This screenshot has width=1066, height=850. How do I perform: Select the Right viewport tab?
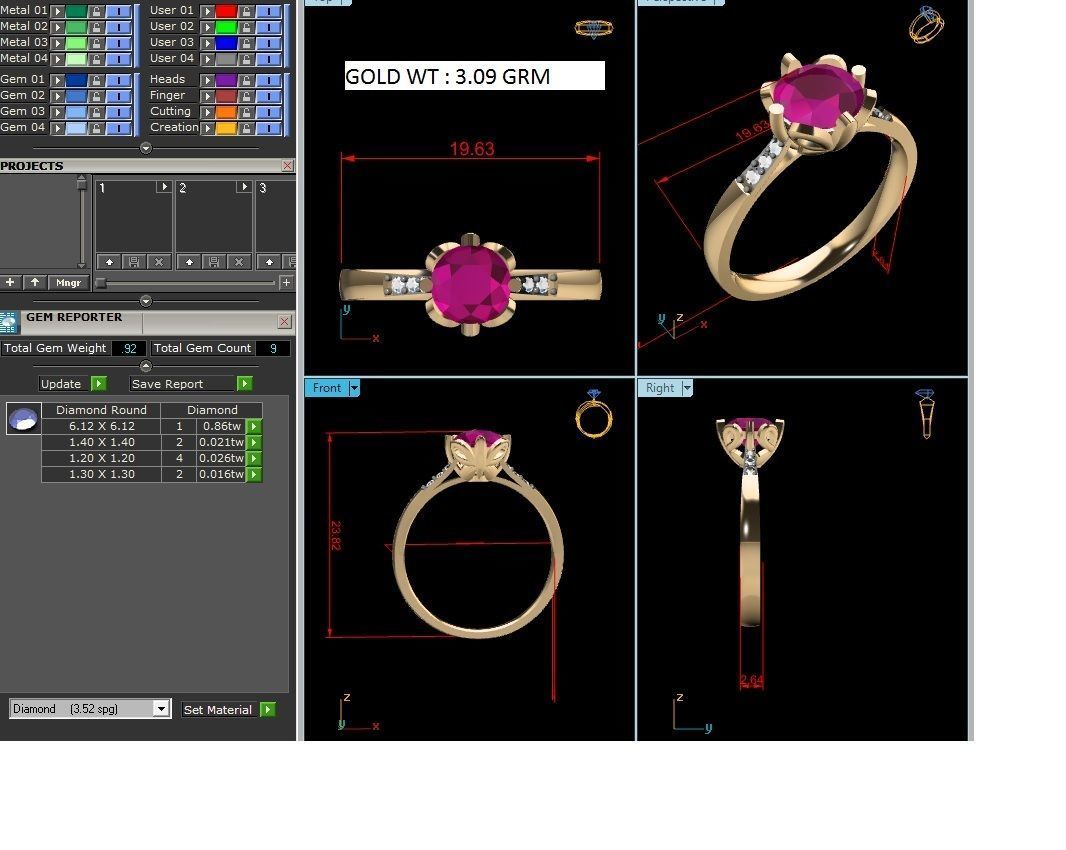coord(659,388)
